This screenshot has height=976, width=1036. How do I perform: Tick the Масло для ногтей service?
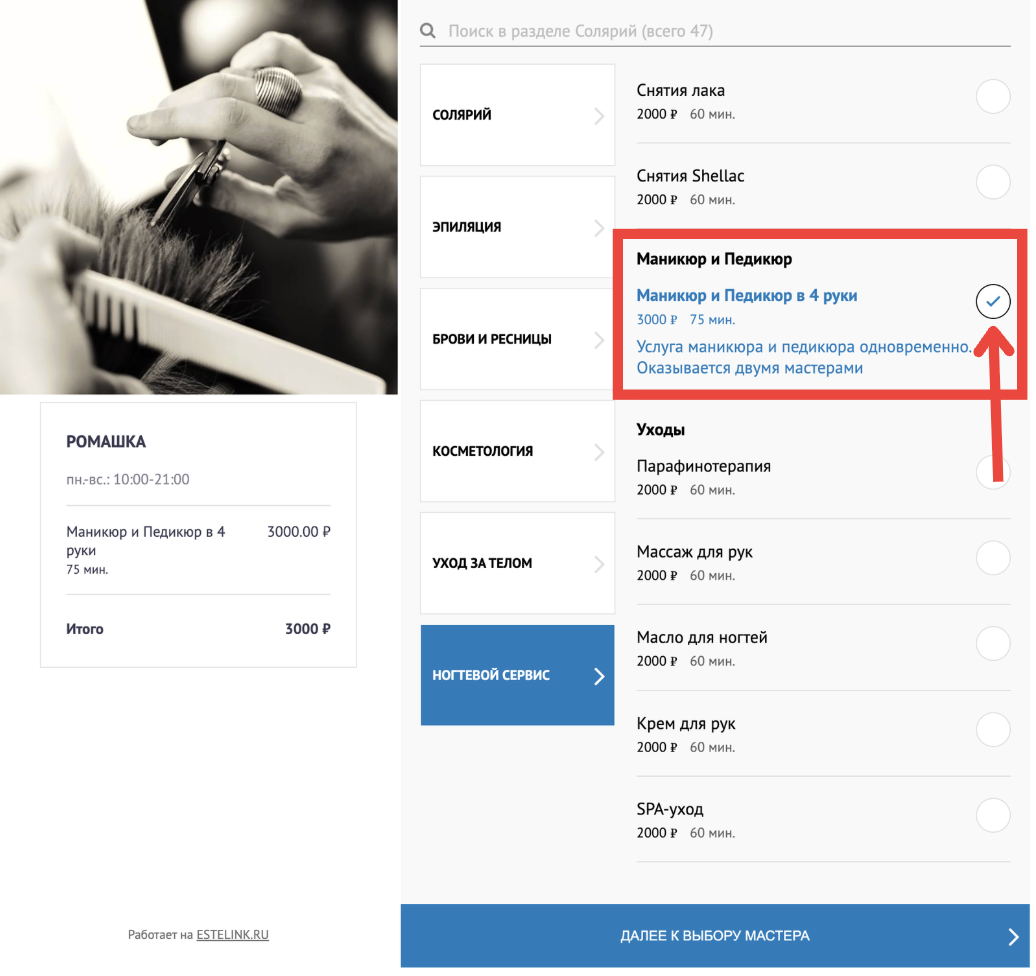pos(992,644)
